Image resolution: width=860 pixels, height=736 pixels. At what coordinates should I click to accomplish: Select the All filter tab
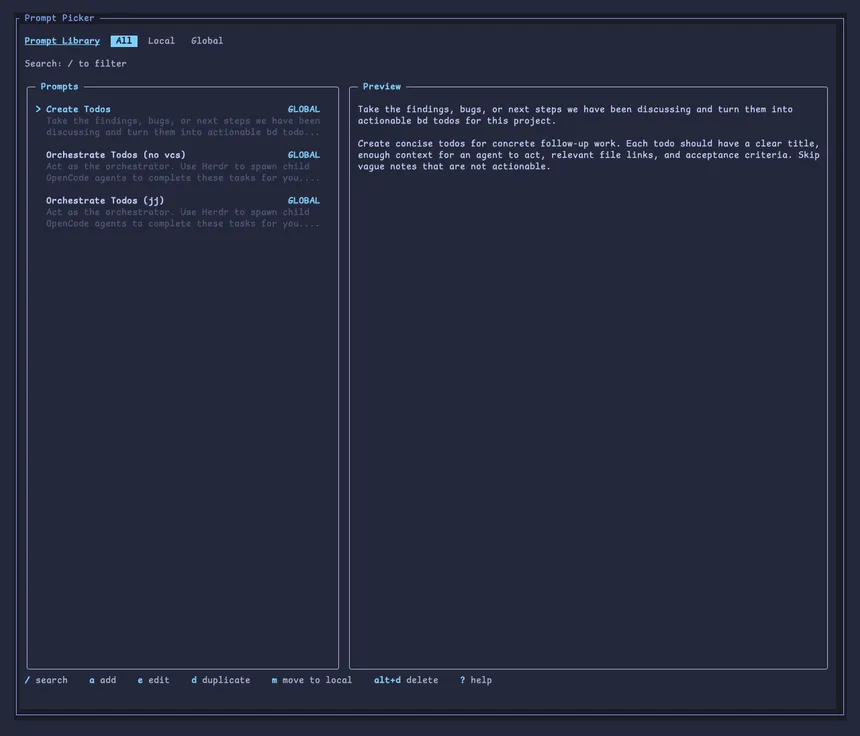click(x=124, y=41)
